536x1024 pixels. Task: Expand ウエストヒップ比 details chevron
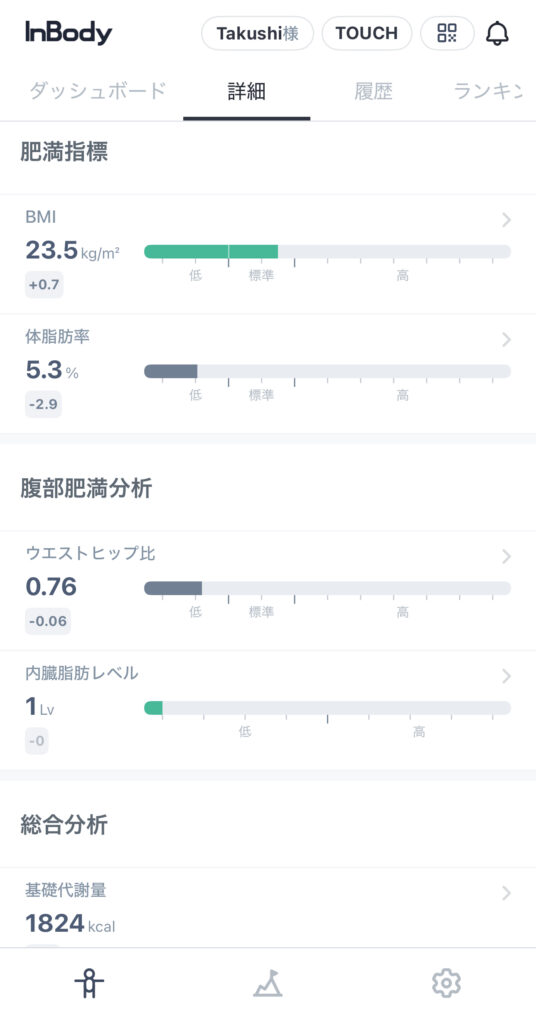pyautogui.click(x=507, y=556)
